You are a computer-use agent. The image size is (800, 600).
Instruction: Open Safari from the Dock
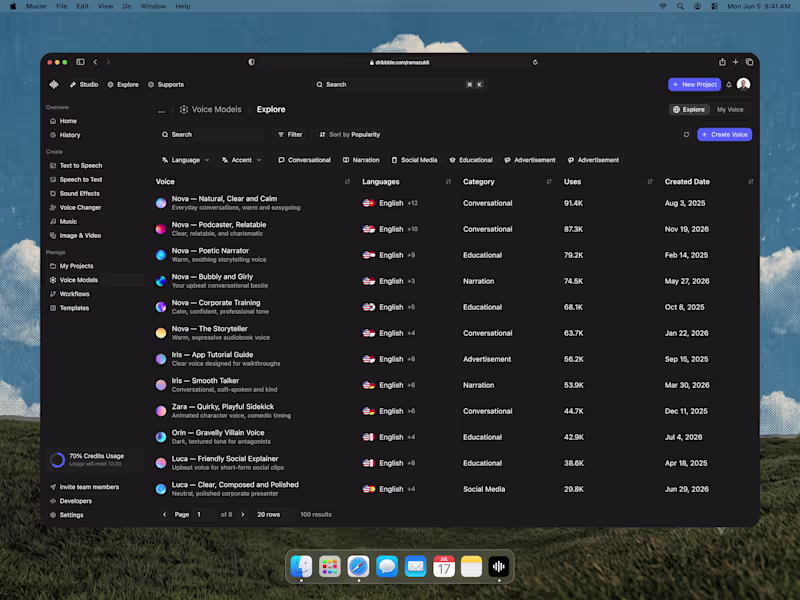(x=358, y=567)
